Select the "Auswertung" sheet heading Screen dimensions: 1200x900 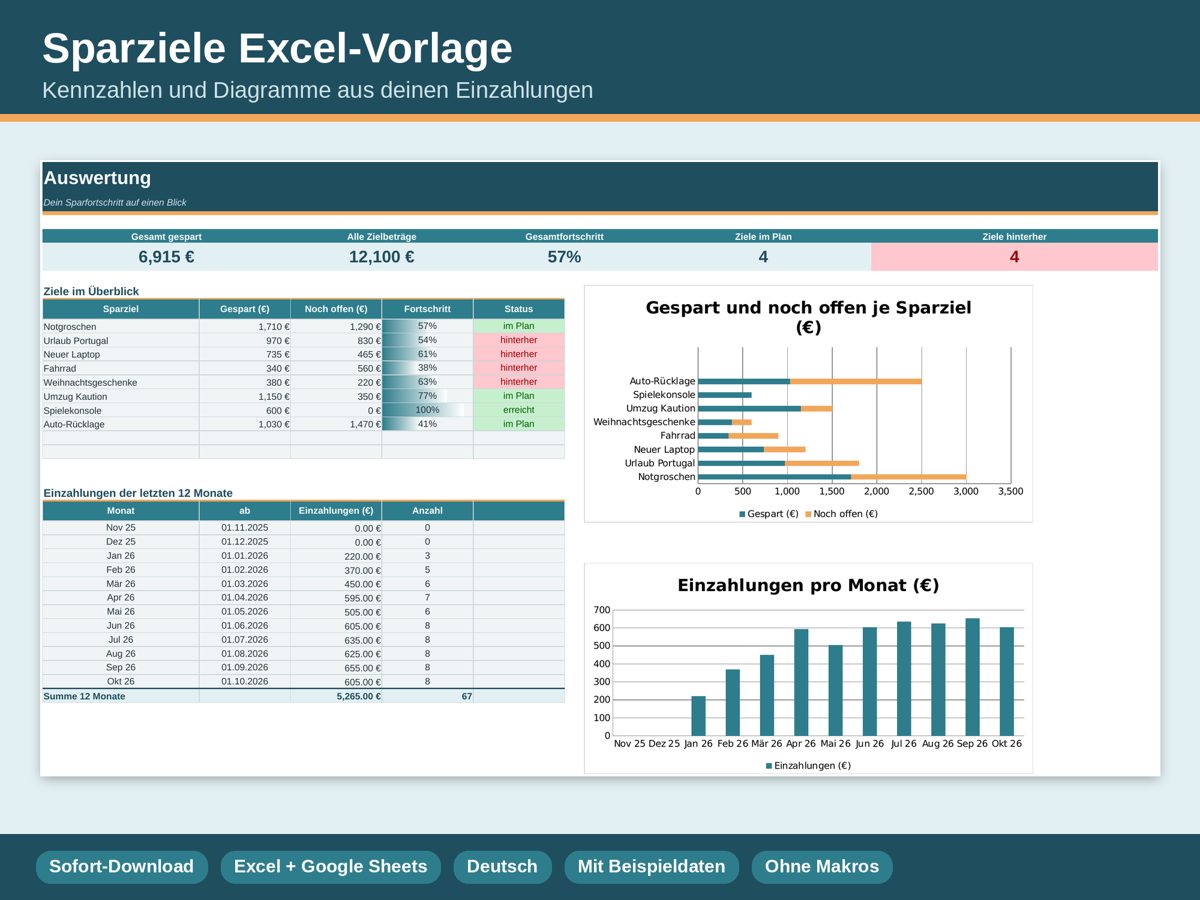click(97, 178)
